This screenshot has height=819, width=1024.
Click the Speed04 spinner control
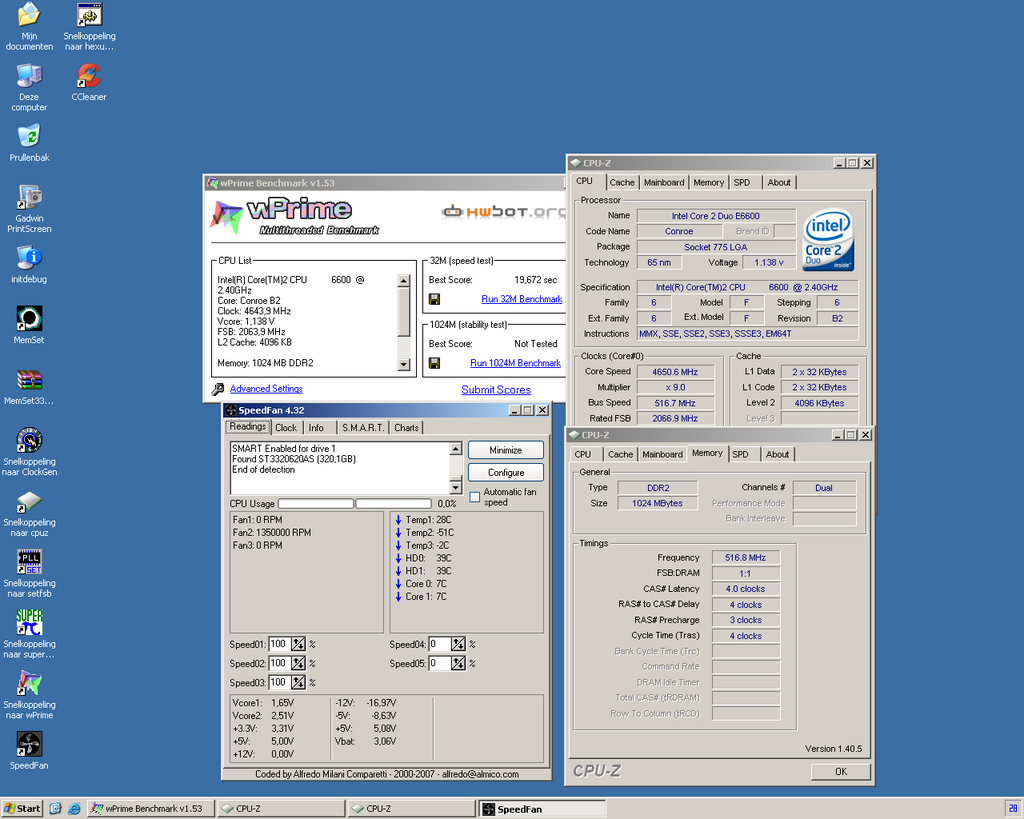coord(458,645)
